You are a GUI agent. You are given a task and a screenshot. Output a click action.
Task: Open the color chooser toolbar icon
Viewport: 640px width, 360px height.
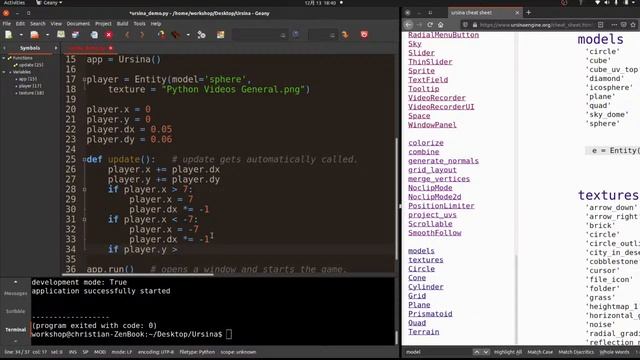pyautogui.click(x=221, y=35)
